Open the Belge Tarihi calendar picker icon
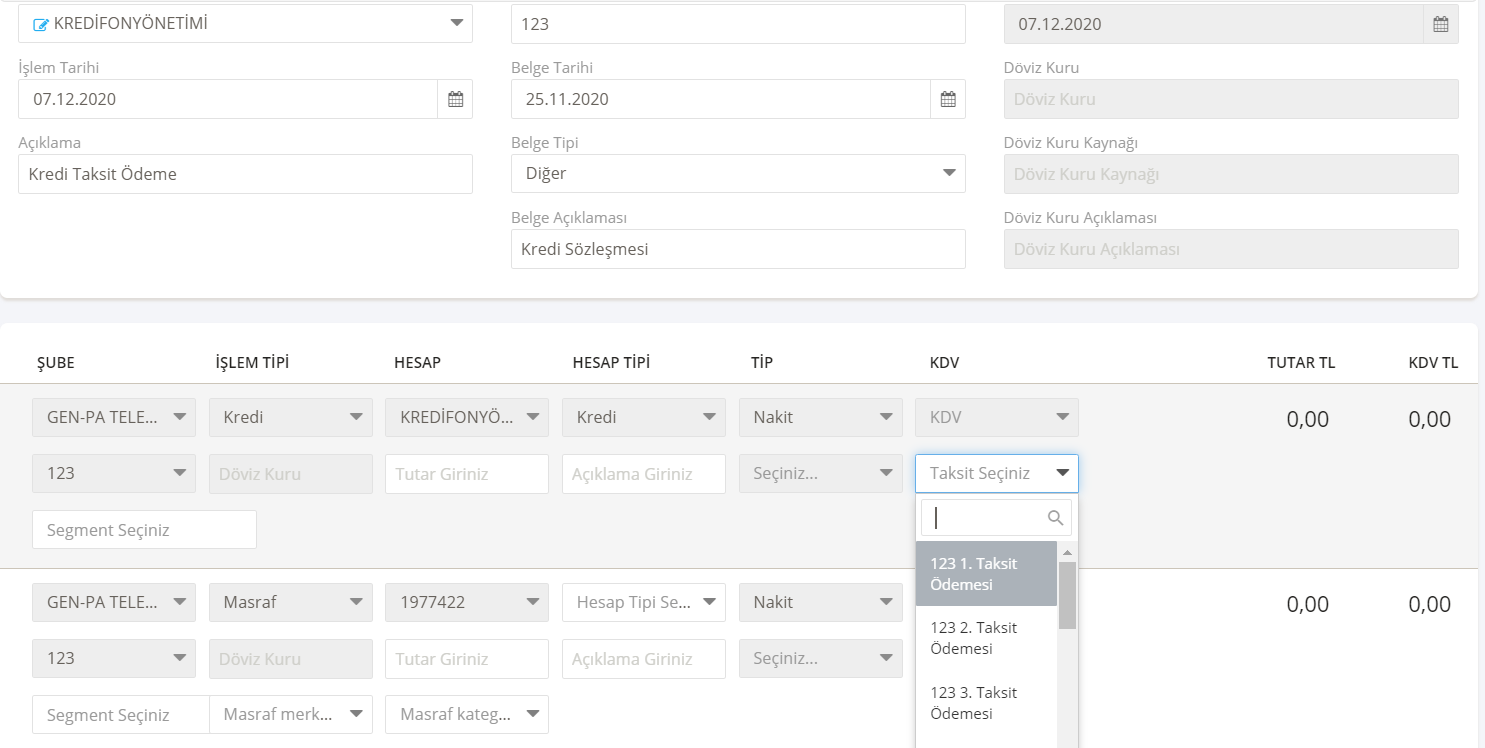Image resolution: width=1485 pixels, height=748 pixels. pyautogui.click(x=948, y=99)
